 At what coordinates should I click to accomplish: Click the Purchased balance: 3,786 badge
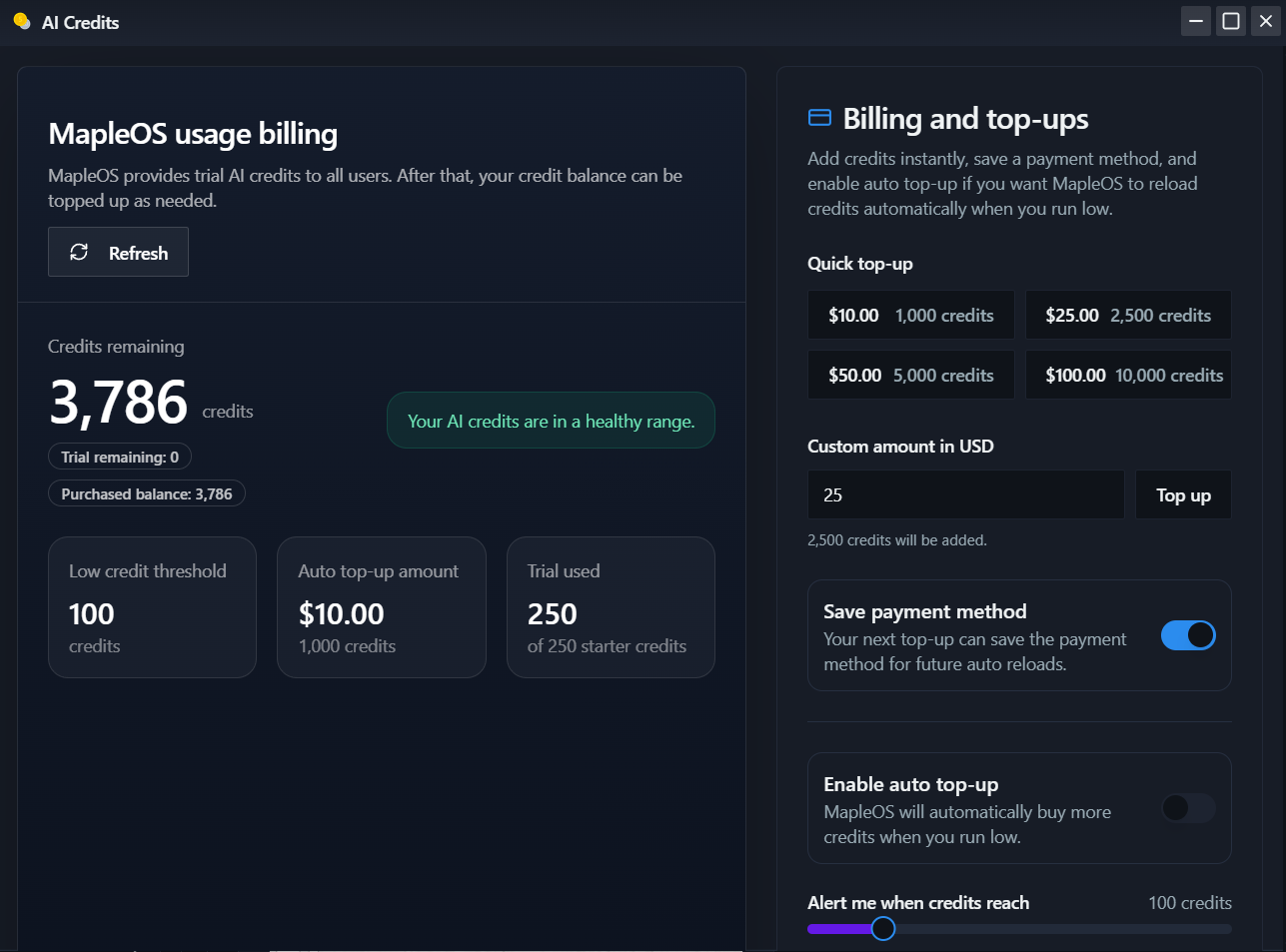point(147,493)
